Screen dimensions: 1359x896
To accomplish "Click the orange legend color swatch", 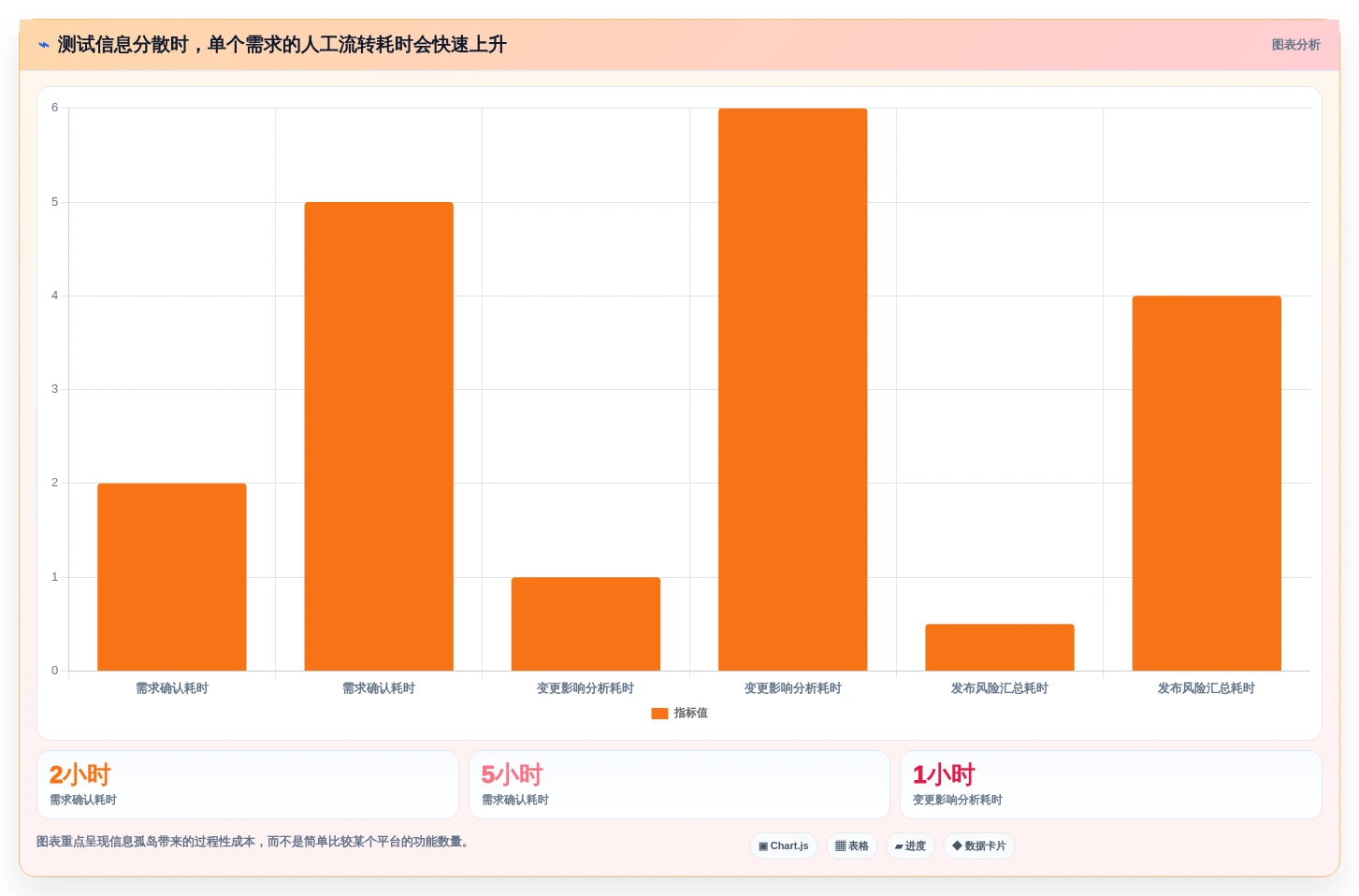I will pyautogui.click(x=659, y=713).
